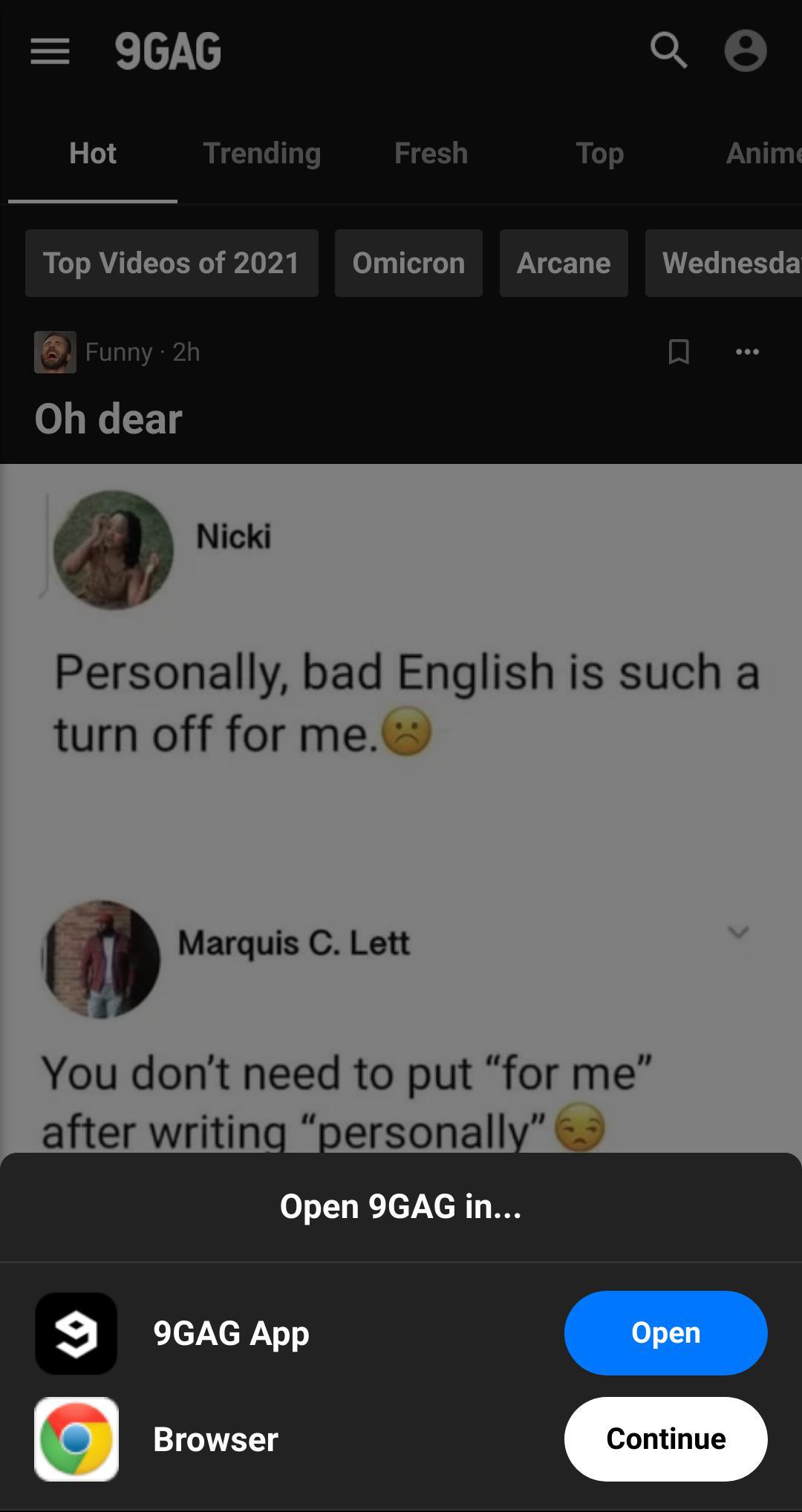Select the Top tab
The image size is (802, 1512).
coord(600,153)
